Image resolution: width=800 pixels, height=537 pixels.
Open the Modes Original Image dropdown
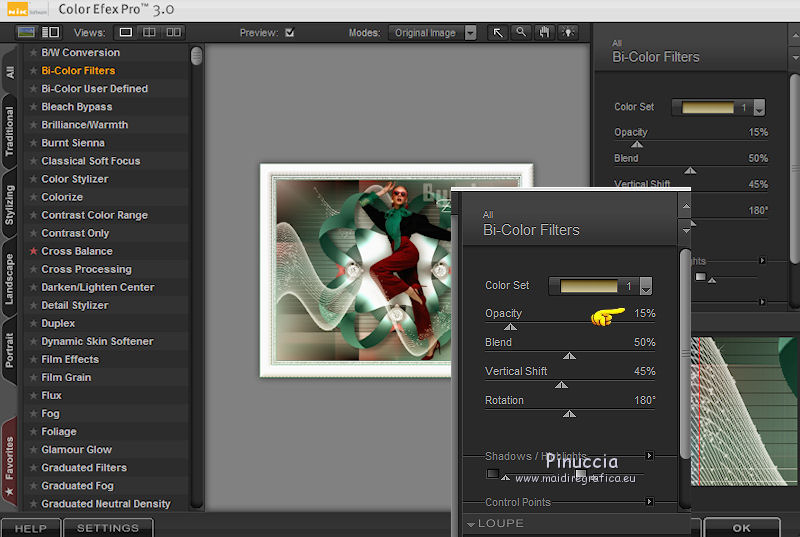(470, 32)
